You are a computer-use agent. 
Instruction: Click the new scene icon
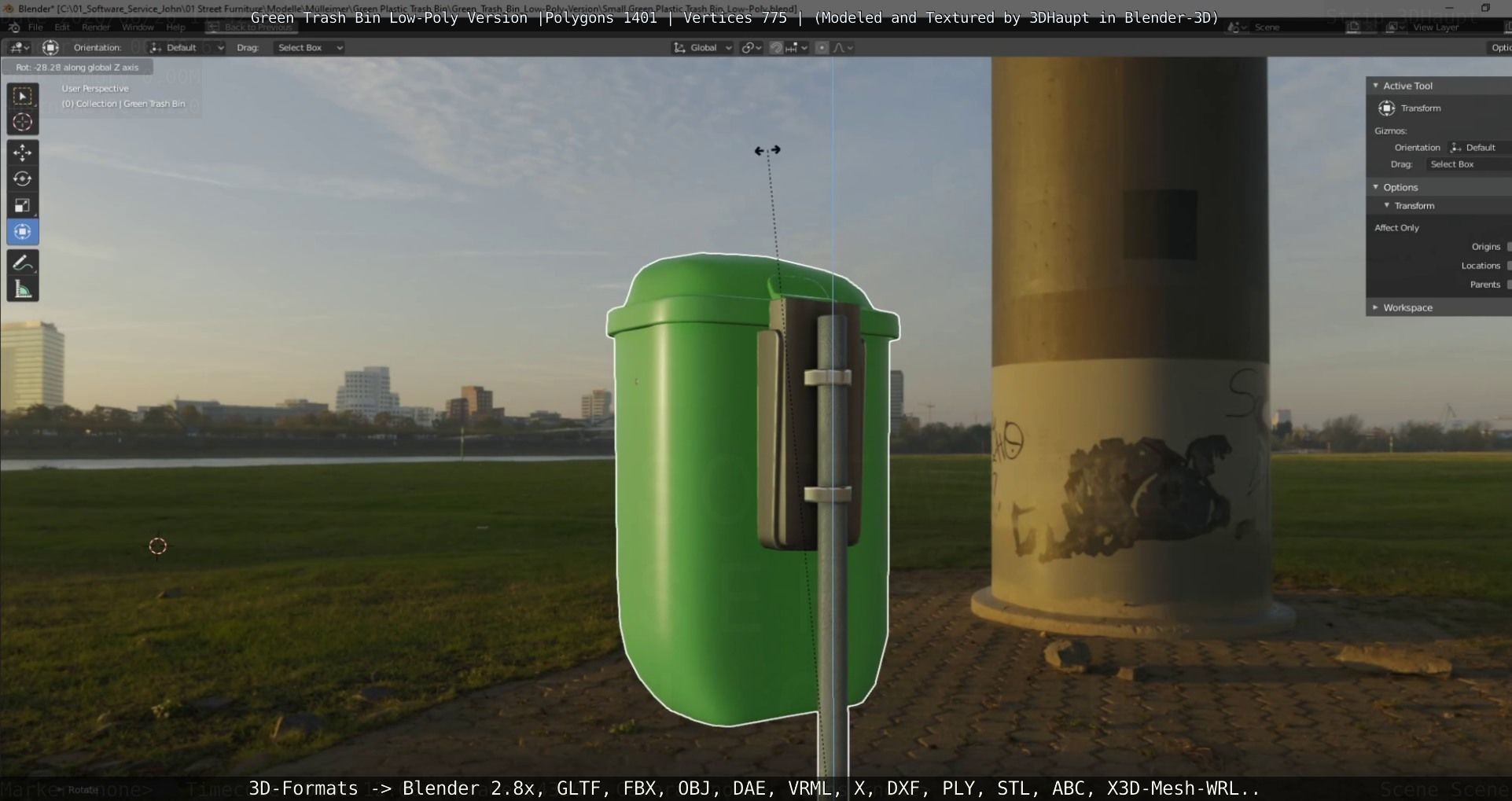[1353, 28]
